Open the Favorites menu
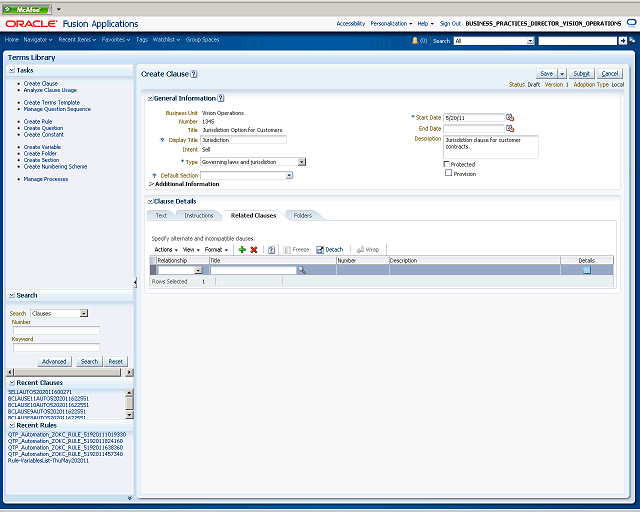Image resolution: width=640 pixels, height=512 pixels. tap(116, 40)
